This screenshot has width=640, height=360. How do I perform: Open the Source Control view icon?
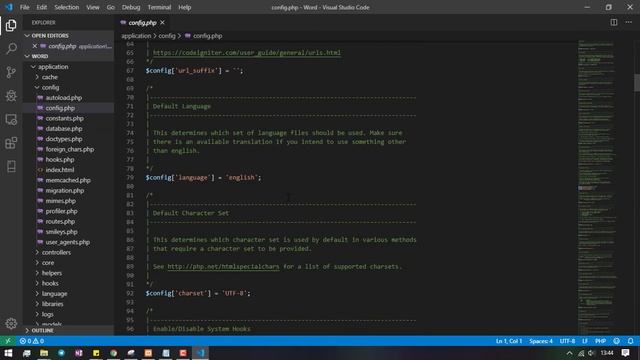click(11, 72)
